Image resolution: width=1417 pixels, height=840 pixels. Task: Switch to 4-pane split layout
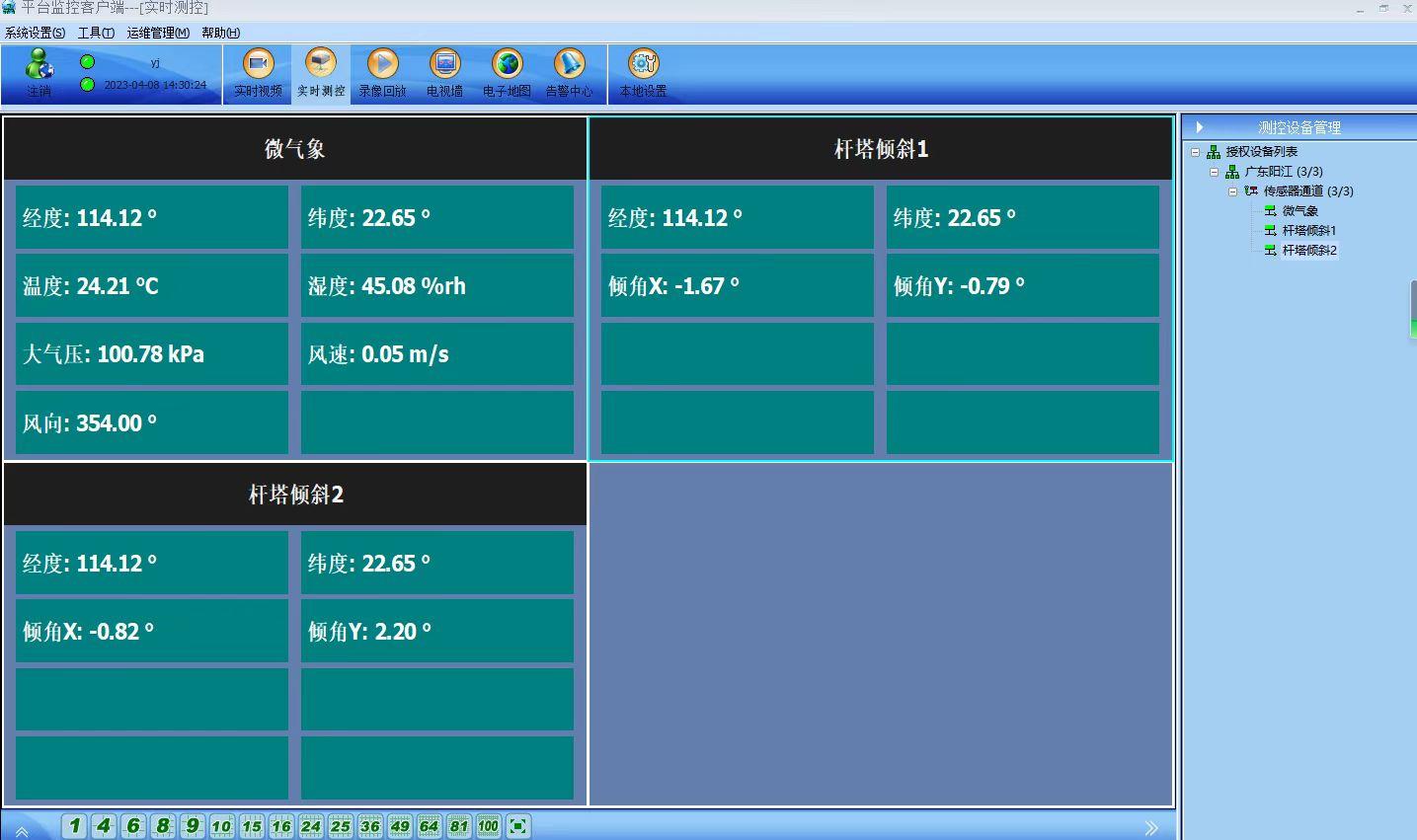point(104,826)
